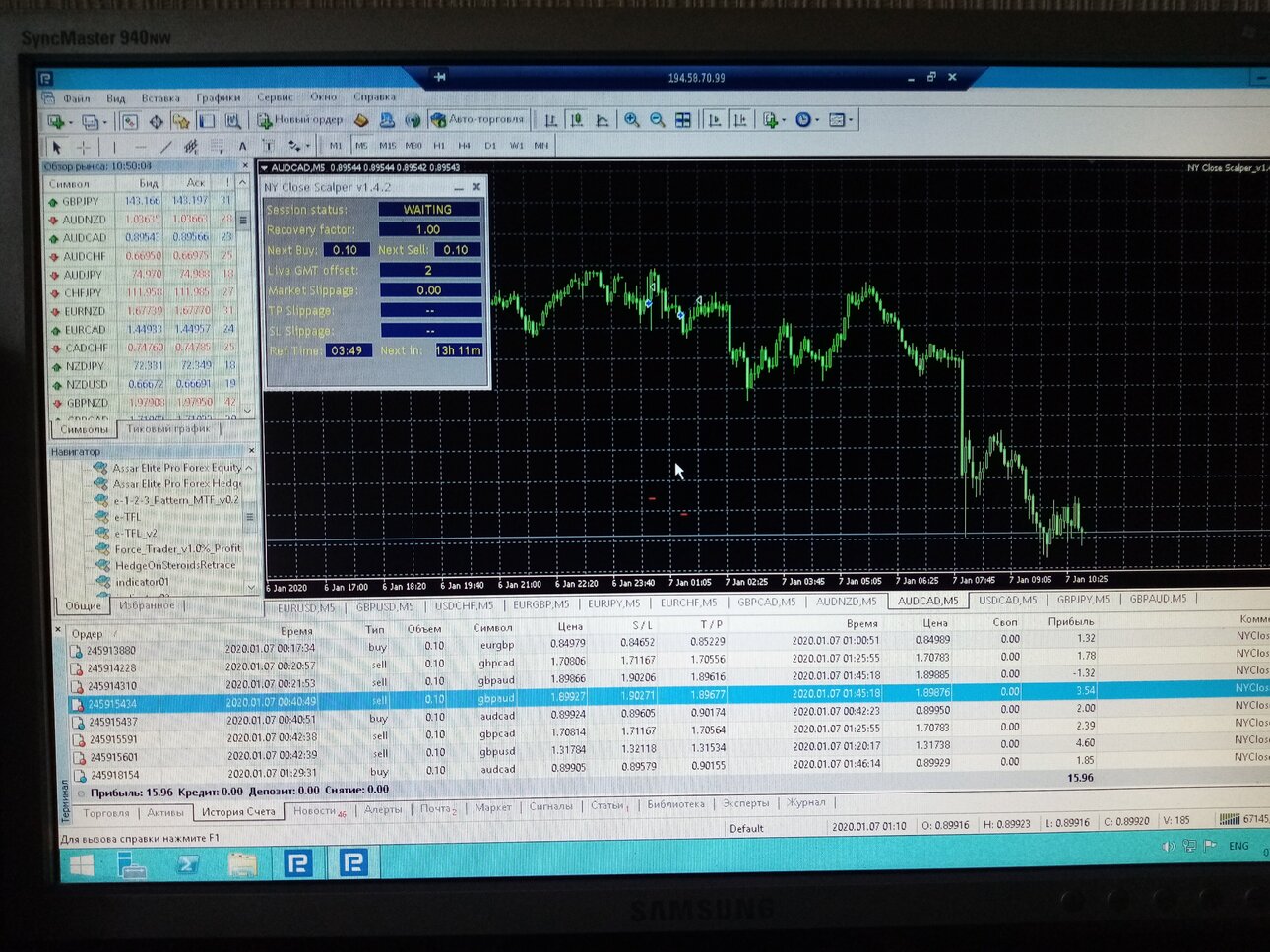Open the MetaEditor book icon
Image resolution: width=1270 pixels, height=952 pixels.
(361, 120)
